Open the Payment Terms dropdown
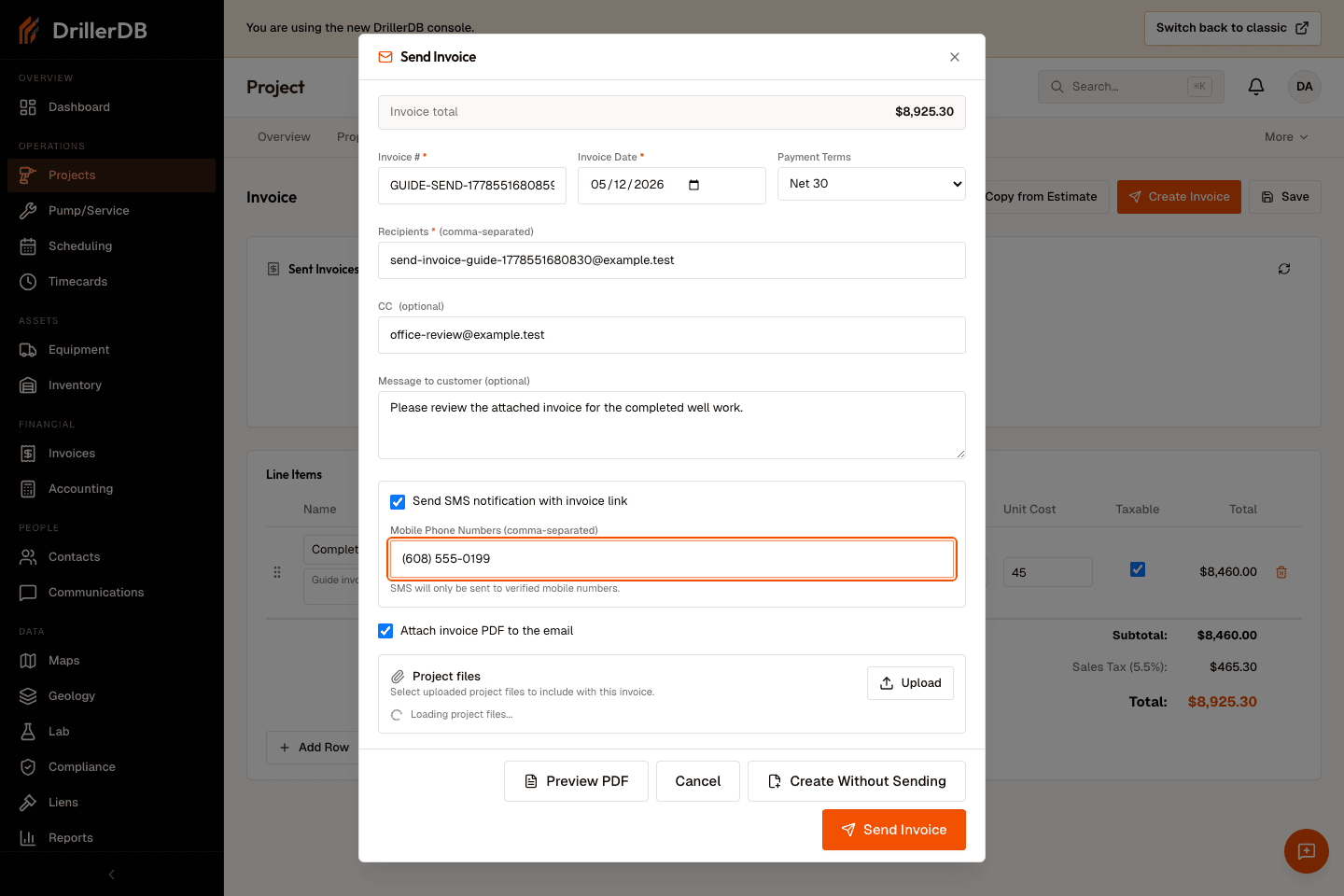The height and width of the screenshot is (896, 1344). (x=872, y=184)
